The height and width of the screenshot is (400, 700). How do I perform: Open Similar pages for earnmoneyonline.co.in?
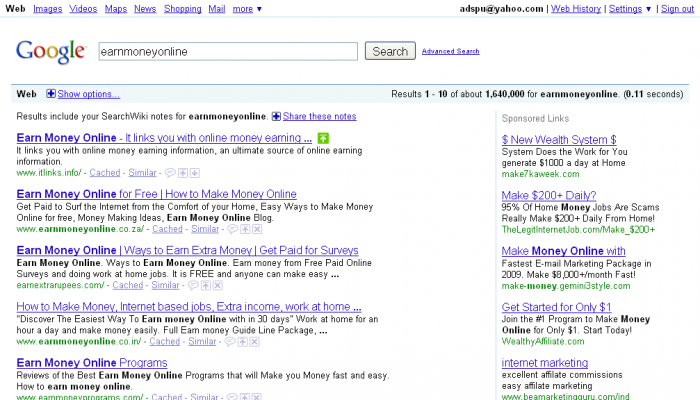(x=202, y=342)
